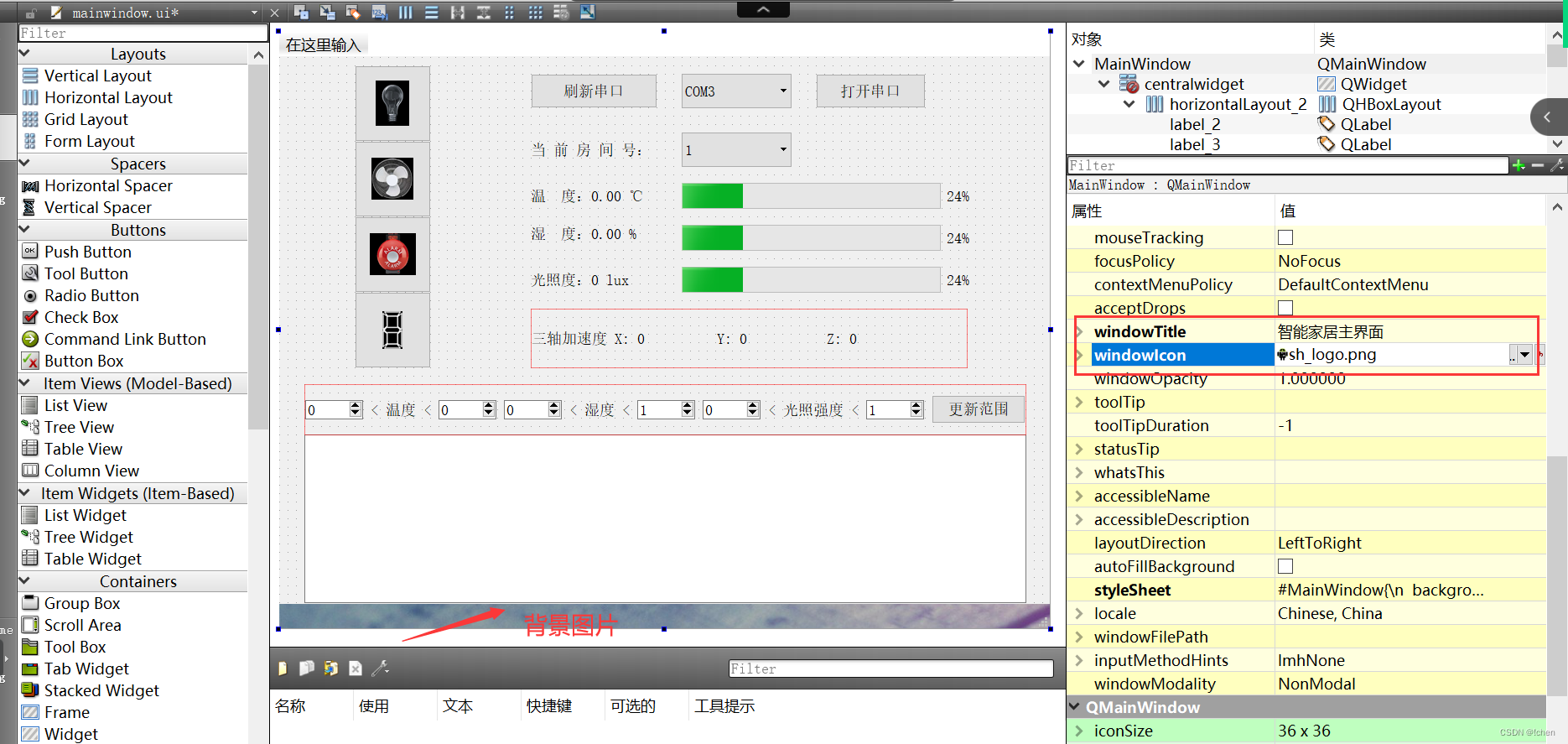This screenshot has height=744, width=1568.
Task: Toggle the acceptDrops checkbox
Action: click(x=1285, y=308)
